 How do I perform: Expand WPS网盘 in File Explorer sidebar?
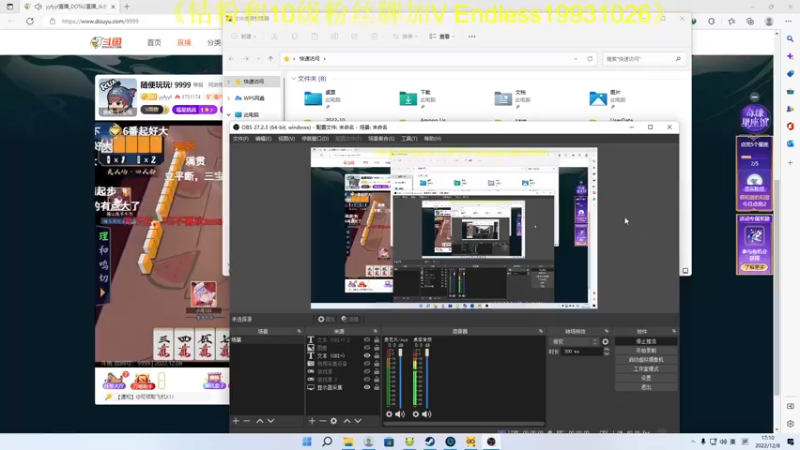pos(229,98)
